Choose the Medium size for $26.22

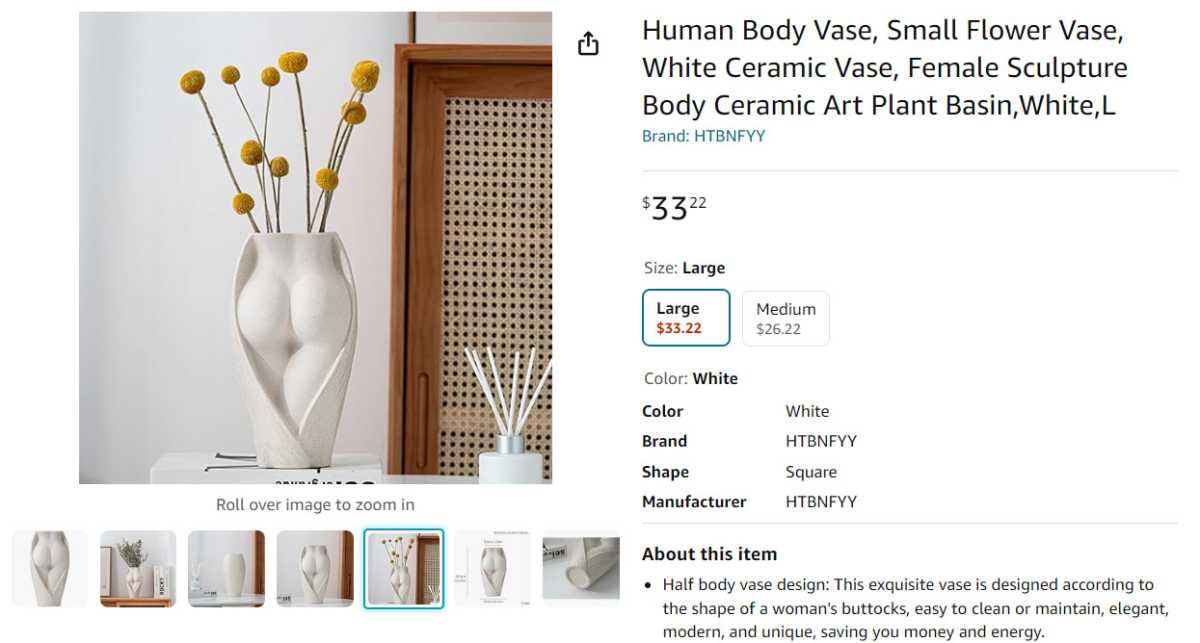(785, 318)
